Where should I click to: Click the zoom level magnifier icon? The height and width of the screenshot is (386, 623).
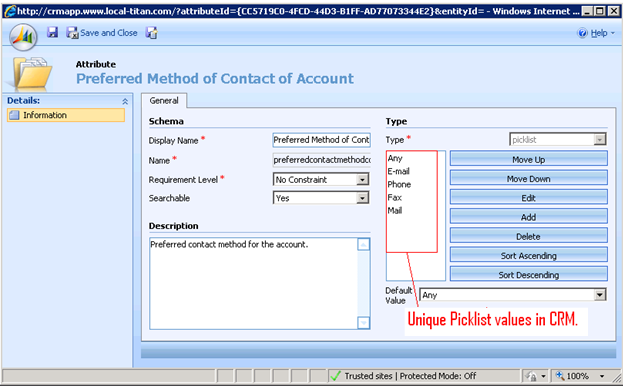point(559,375)
